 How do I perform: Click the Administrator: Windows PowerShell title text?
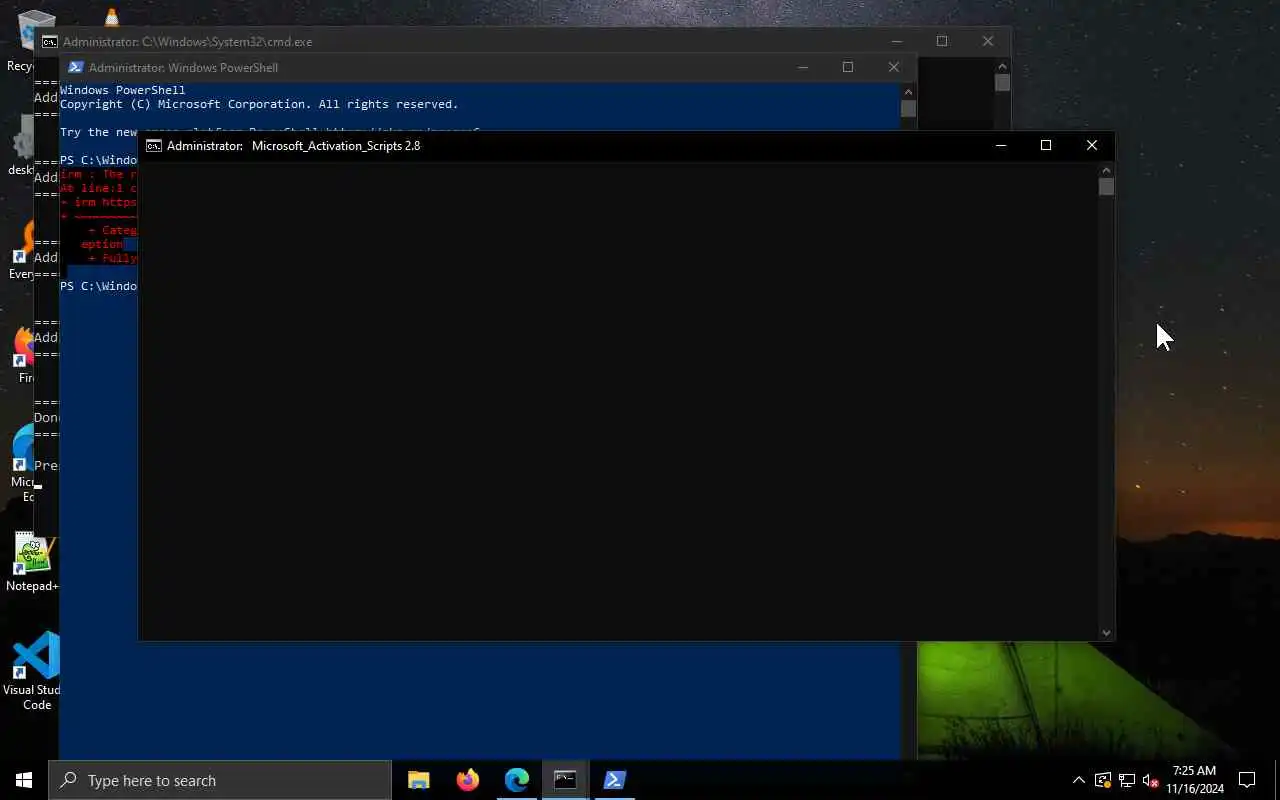183,68
